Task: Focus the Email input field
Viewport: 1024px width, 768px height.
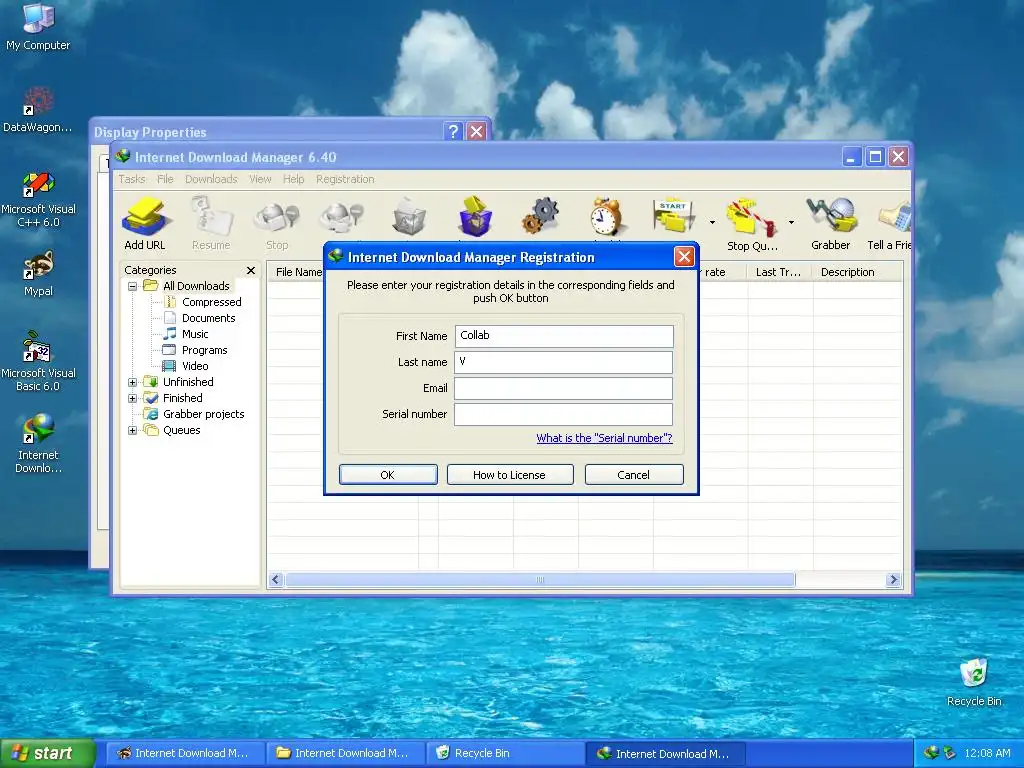Action: 564,389
